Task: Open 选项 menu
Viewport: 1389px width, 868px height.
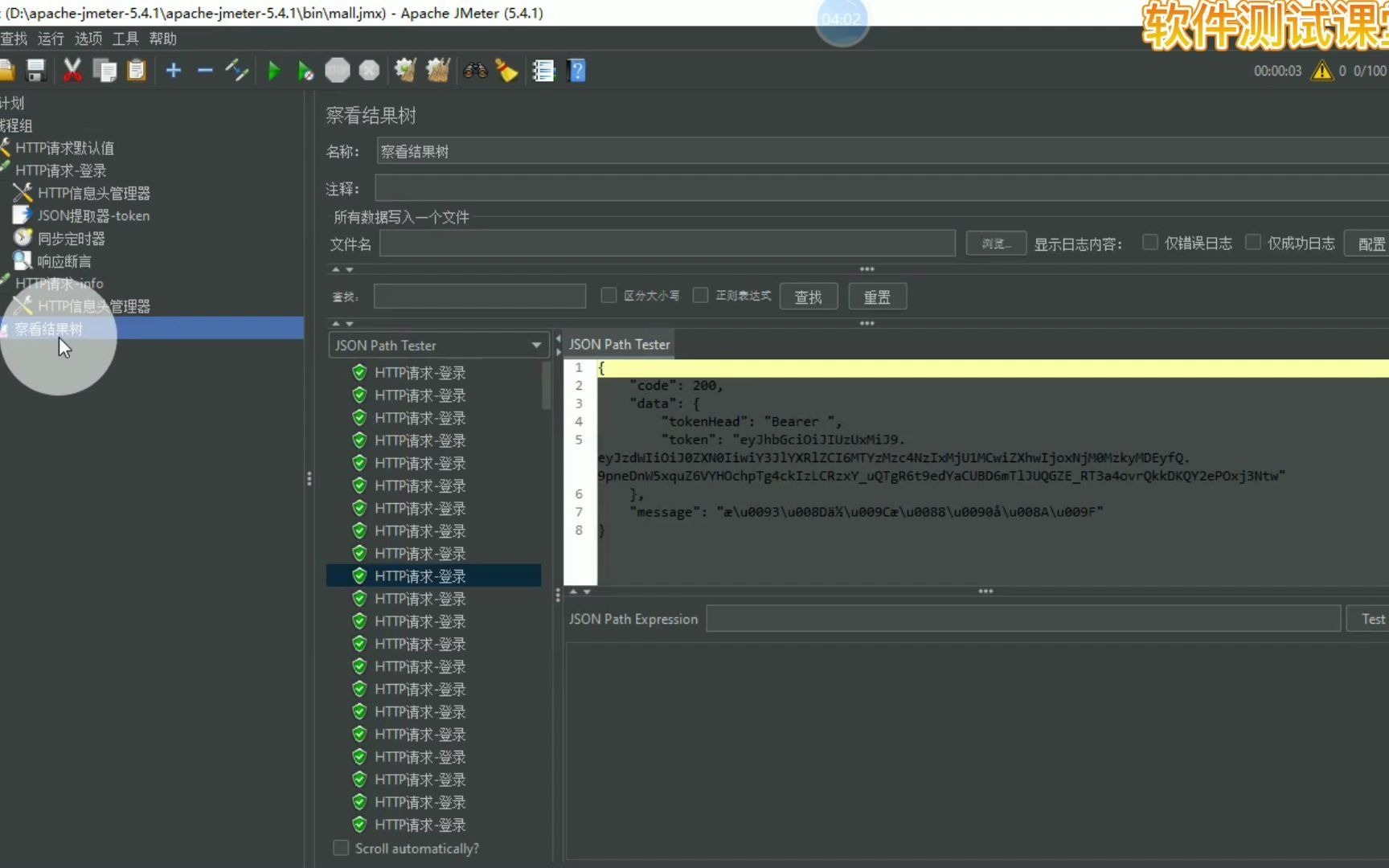Action: [88, 39]
